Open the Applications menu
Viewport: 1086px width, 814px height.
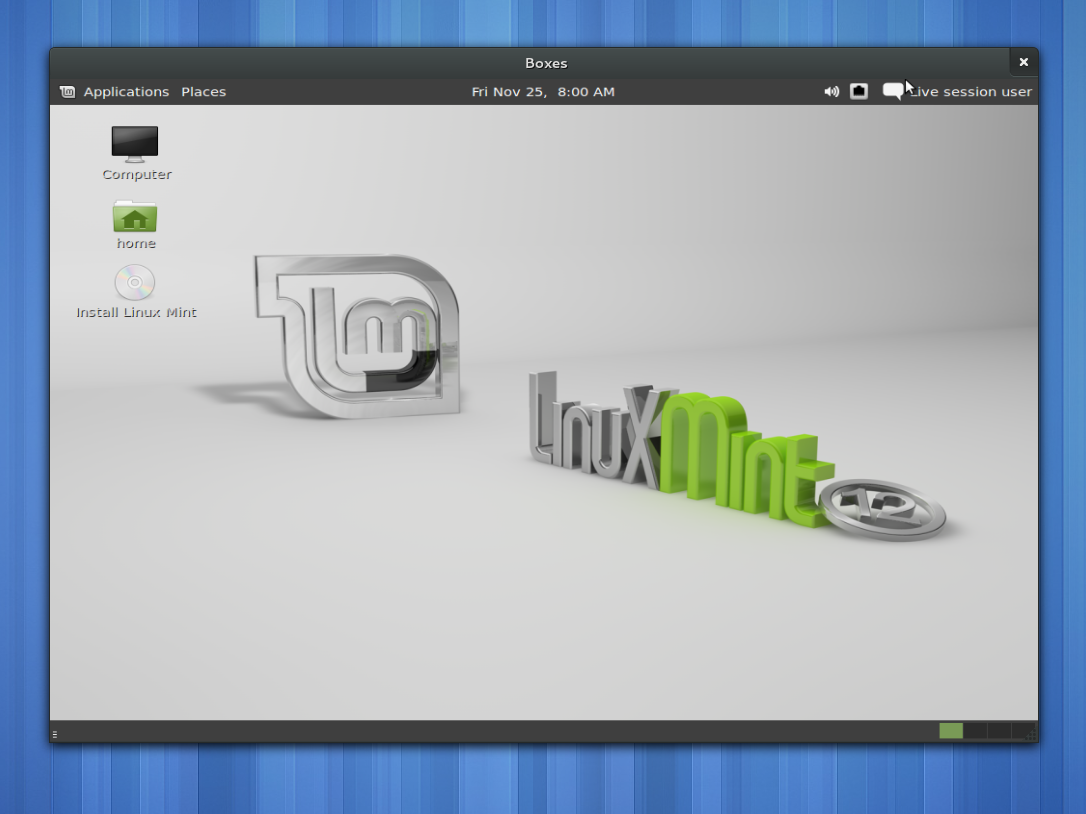[x=126, y=91]
